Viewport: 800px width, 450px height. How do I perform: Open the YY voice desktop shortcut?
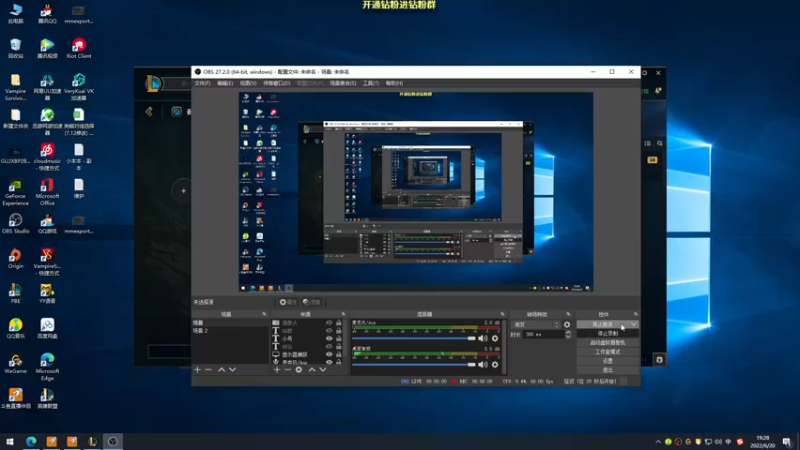tap(47, 293)
